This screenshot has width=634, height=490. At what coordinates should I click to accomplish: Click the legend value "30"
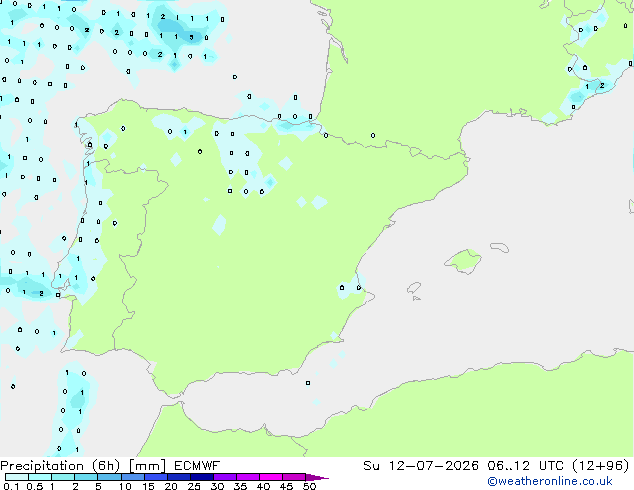pos(217,486)
